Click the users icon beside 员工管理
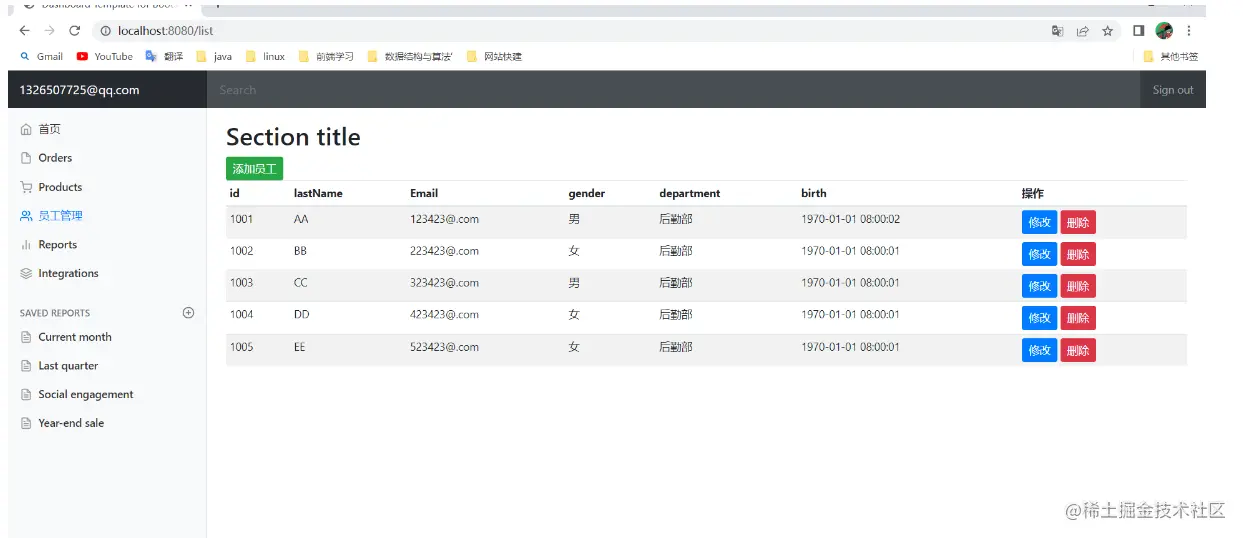The image size is (1243, 538). [26, 216]
